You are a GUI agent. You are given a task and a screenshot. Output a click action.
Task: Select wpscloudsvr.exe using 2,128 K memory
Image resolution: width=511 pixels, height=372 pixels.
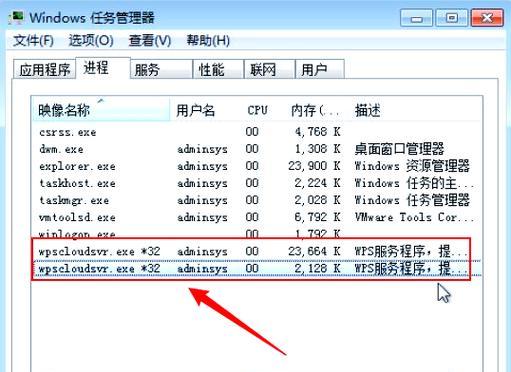pyautogui.click(x=257, y=268)
